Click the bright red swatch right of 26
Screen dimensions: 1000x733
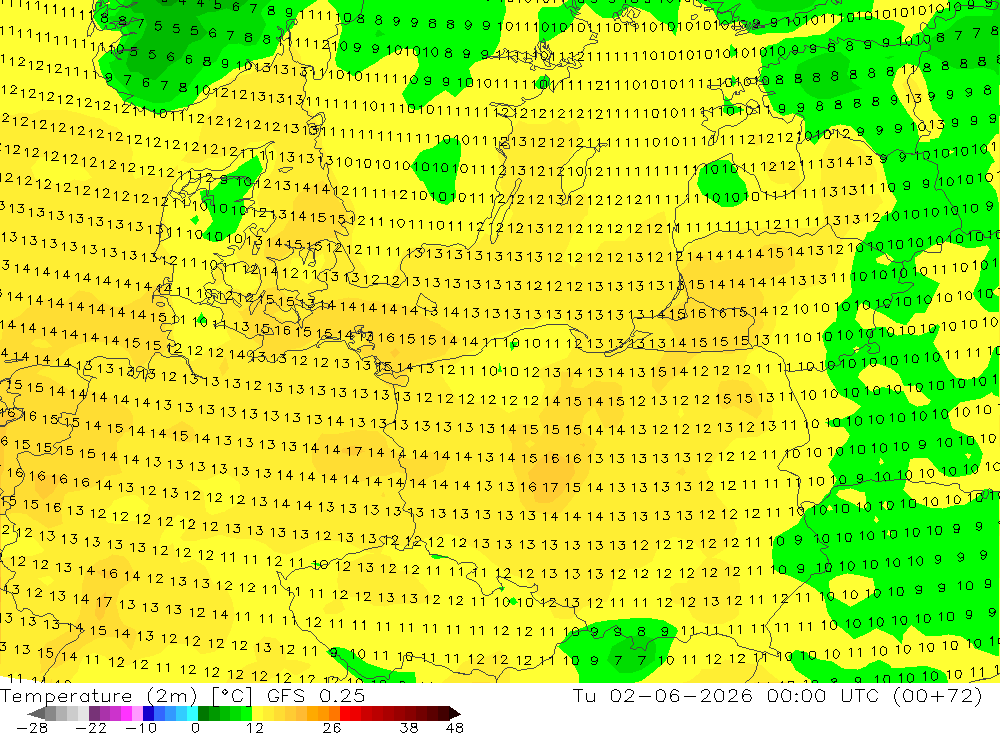[x=345, y=713]
